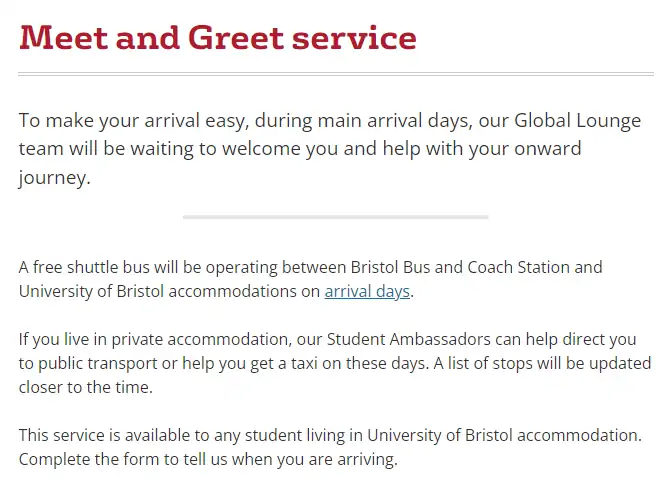Screen dimensions: 664x484
Task: Click the phrase 'closer to the time'
Action: pos(84,387)
